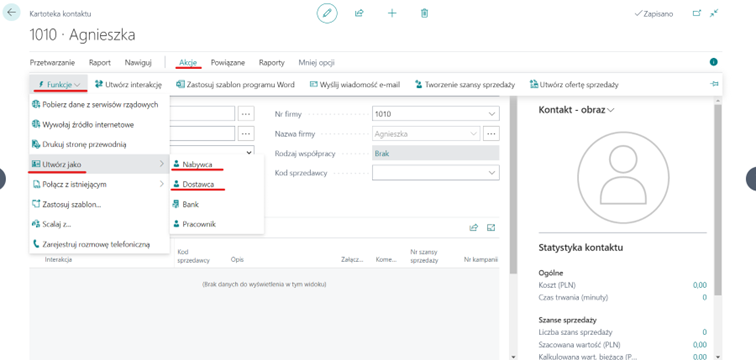Click the trash delete icon
Viewport: 756px width, 360px height.
(x=424, y=13)
